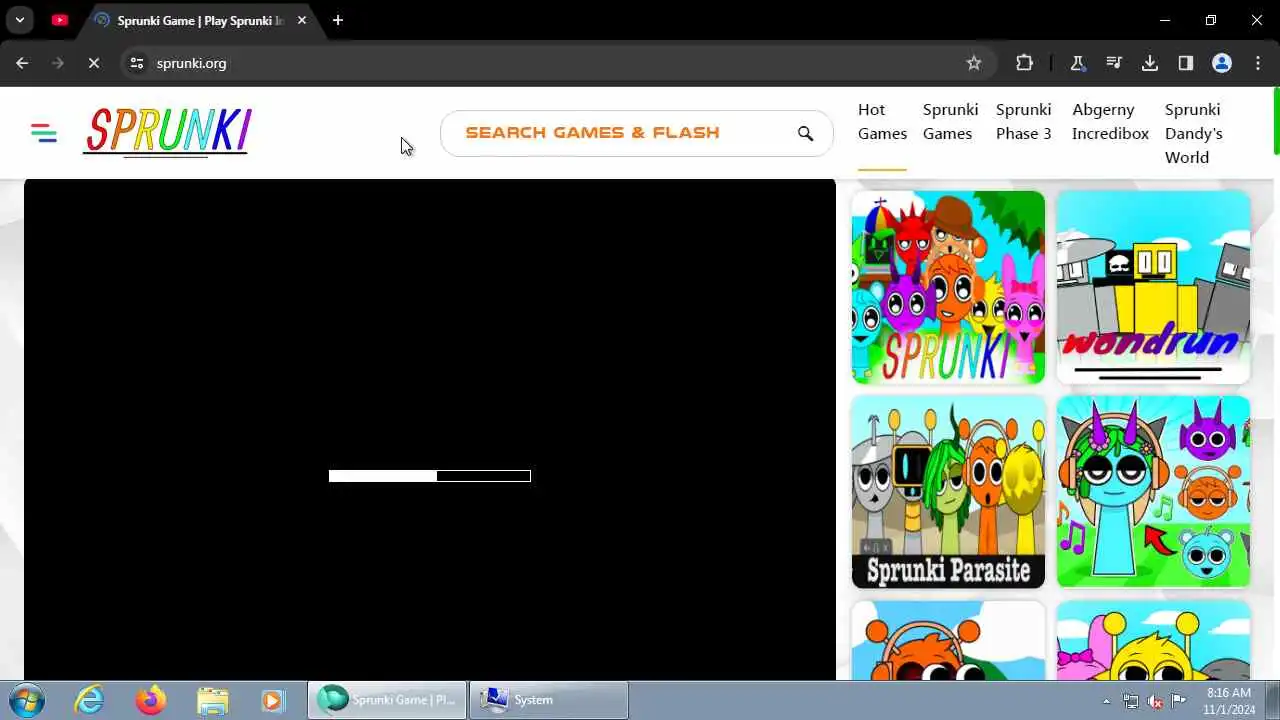Image resolution: width=1280 pixels, height=720 pixels.
Task: Show hidden tray icons arrow
Action: pos(1106,701)
